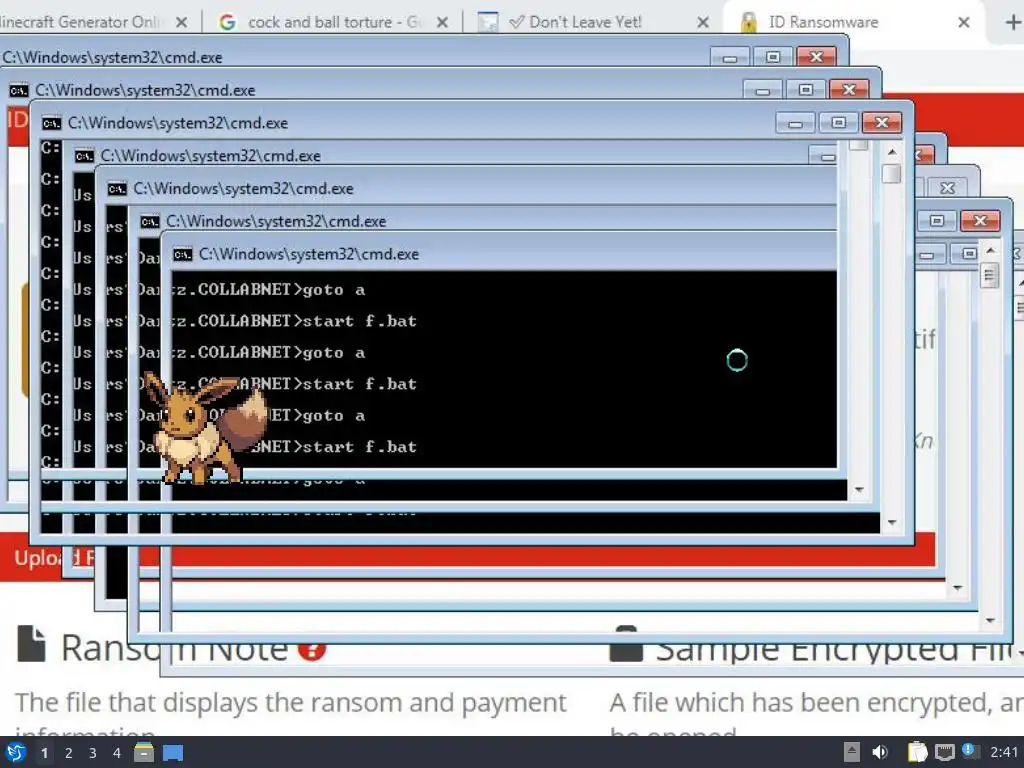Viewport: 1024px width, 768px height.
Task: Close the ID Ransomware browser tab
Action: [x=963, y=22]
